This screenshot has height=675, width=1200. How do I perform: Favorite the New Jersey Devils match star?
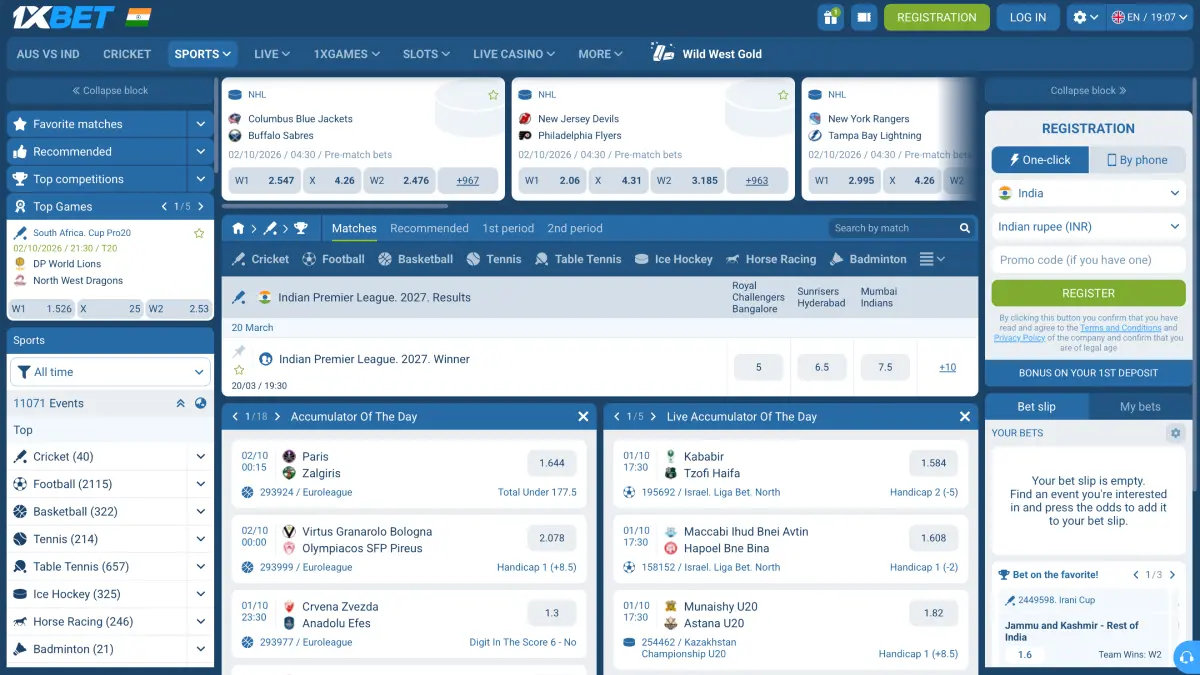click(783, 95)
